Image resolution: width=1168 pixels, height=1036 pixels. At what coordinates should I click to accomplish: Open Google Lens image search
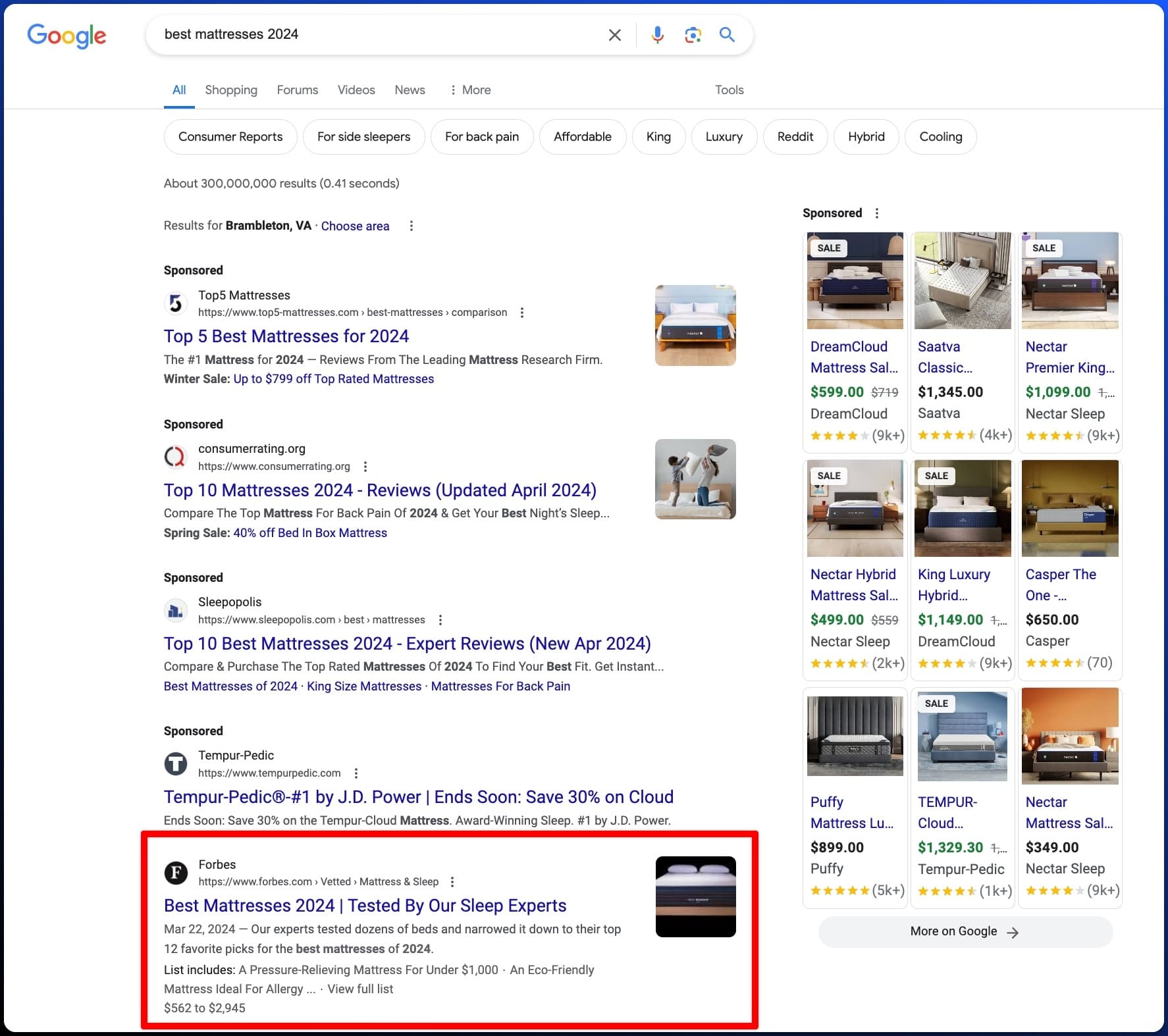(692, 34)
